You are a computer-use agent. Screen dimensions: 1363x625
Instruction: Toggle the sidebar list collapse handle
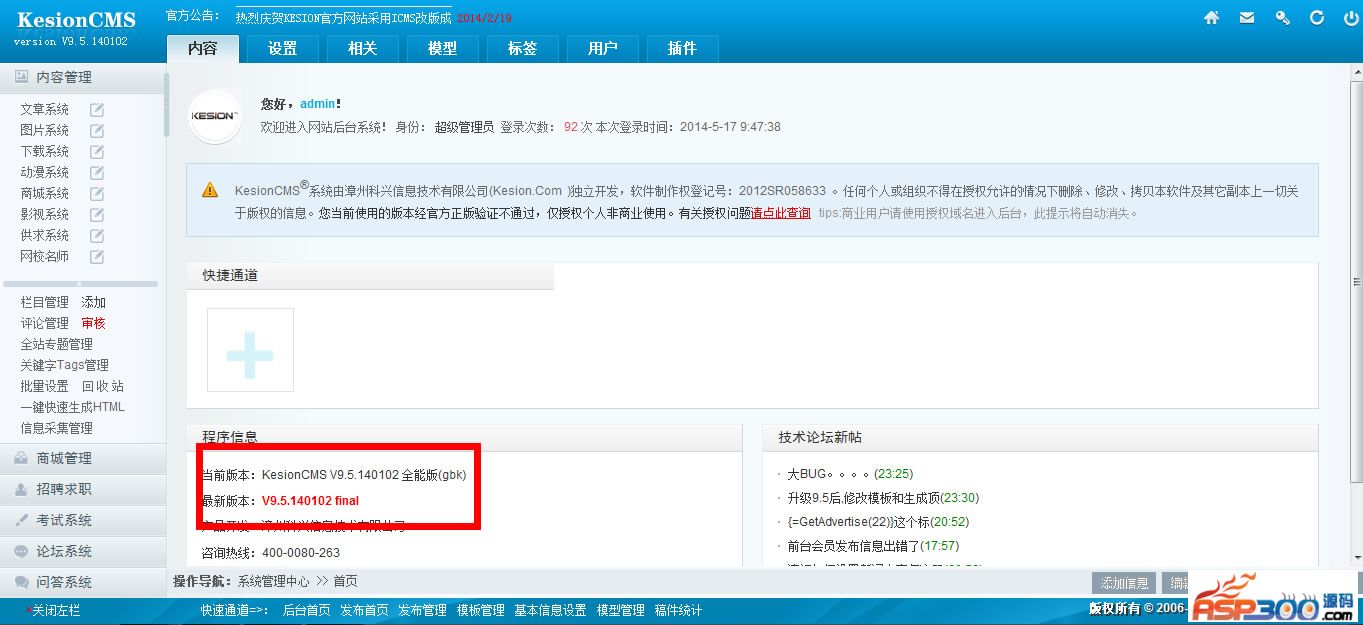81,284
